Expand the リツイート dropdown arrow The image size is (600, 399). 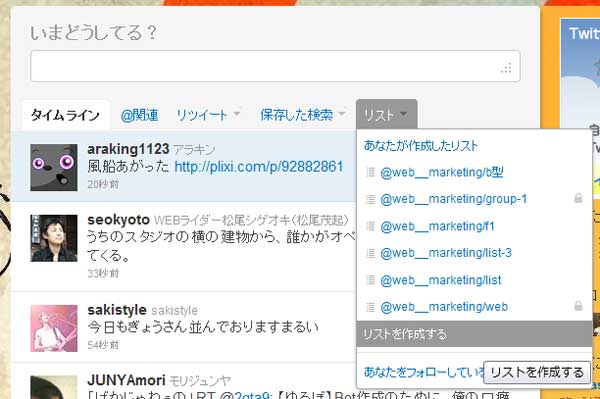click(x=236, y=114)
